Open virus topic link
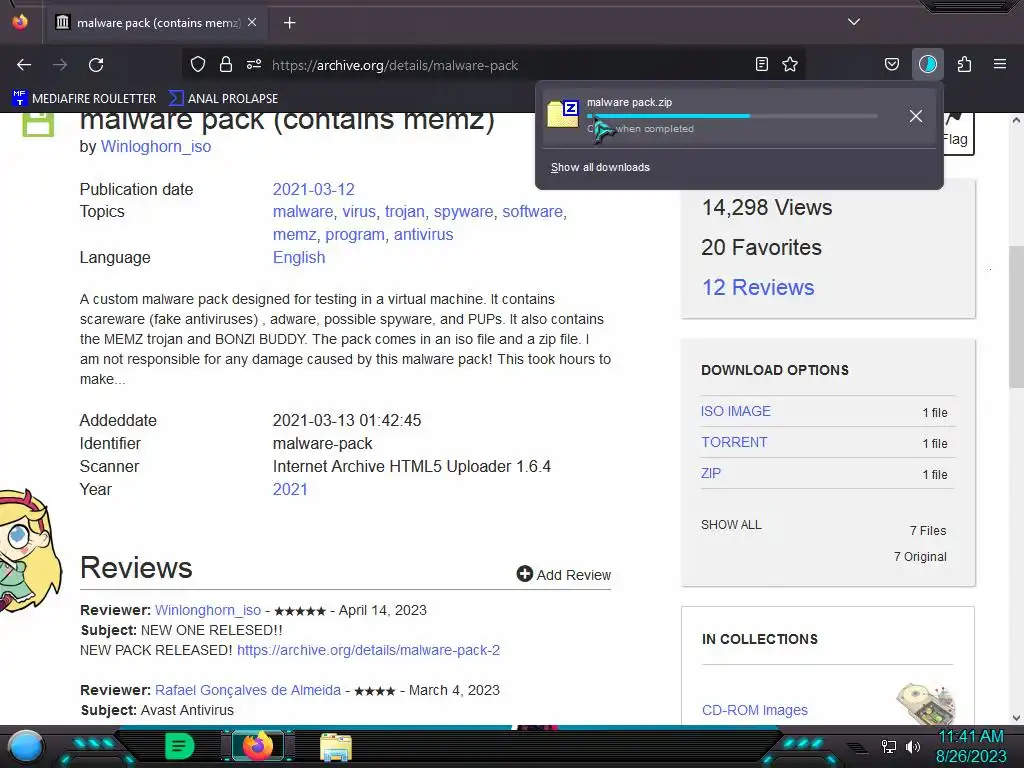The image size is (1024, 768). point(359,212)
